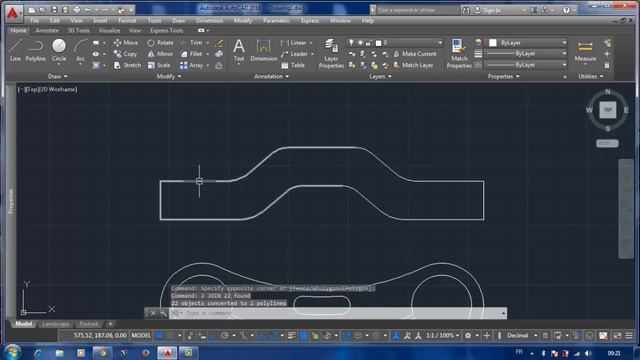Click Match Layer button
Screen dimensions: 640x360
tap(413, 65)
